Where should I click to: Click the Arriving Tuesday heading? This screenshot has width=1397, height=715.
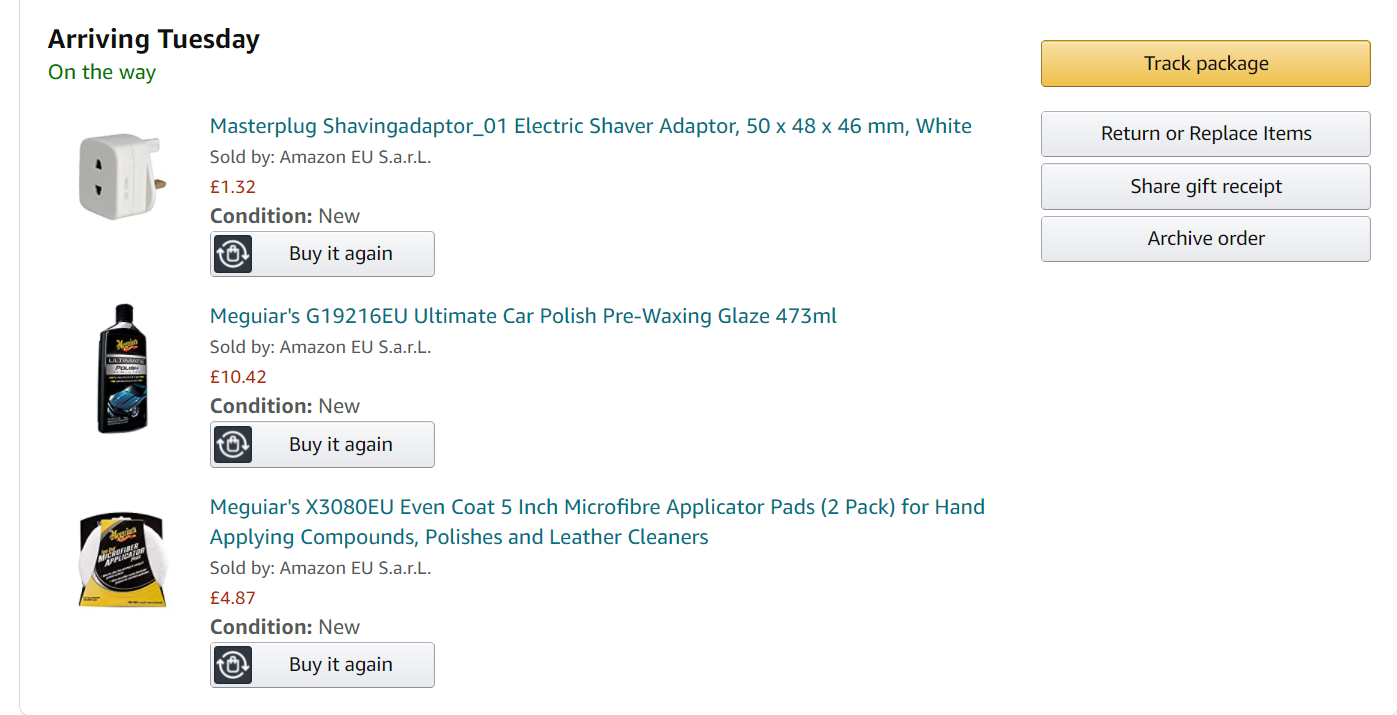[154, 39]
